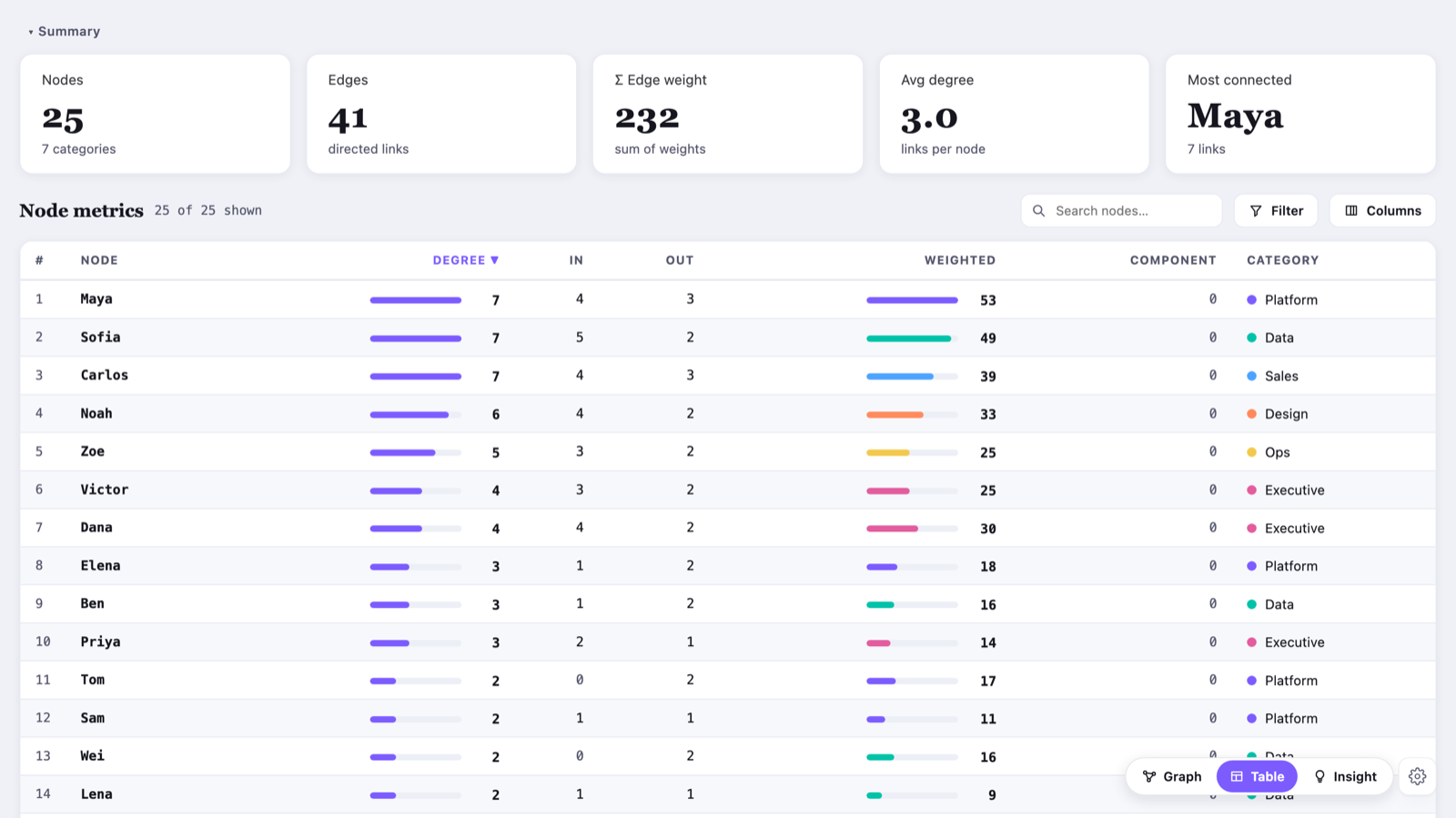Select the Carlos node name
This screenshot has height=818, width=1456.
coord(105,376)
